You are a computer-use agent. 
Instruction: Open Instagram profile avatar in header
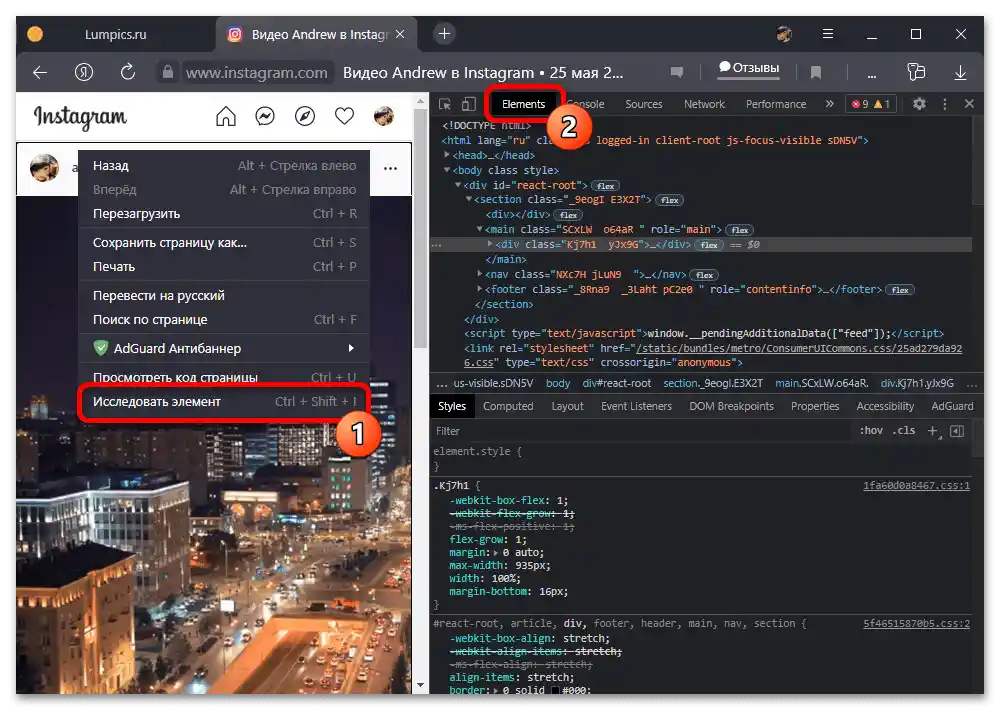point(383,116)
